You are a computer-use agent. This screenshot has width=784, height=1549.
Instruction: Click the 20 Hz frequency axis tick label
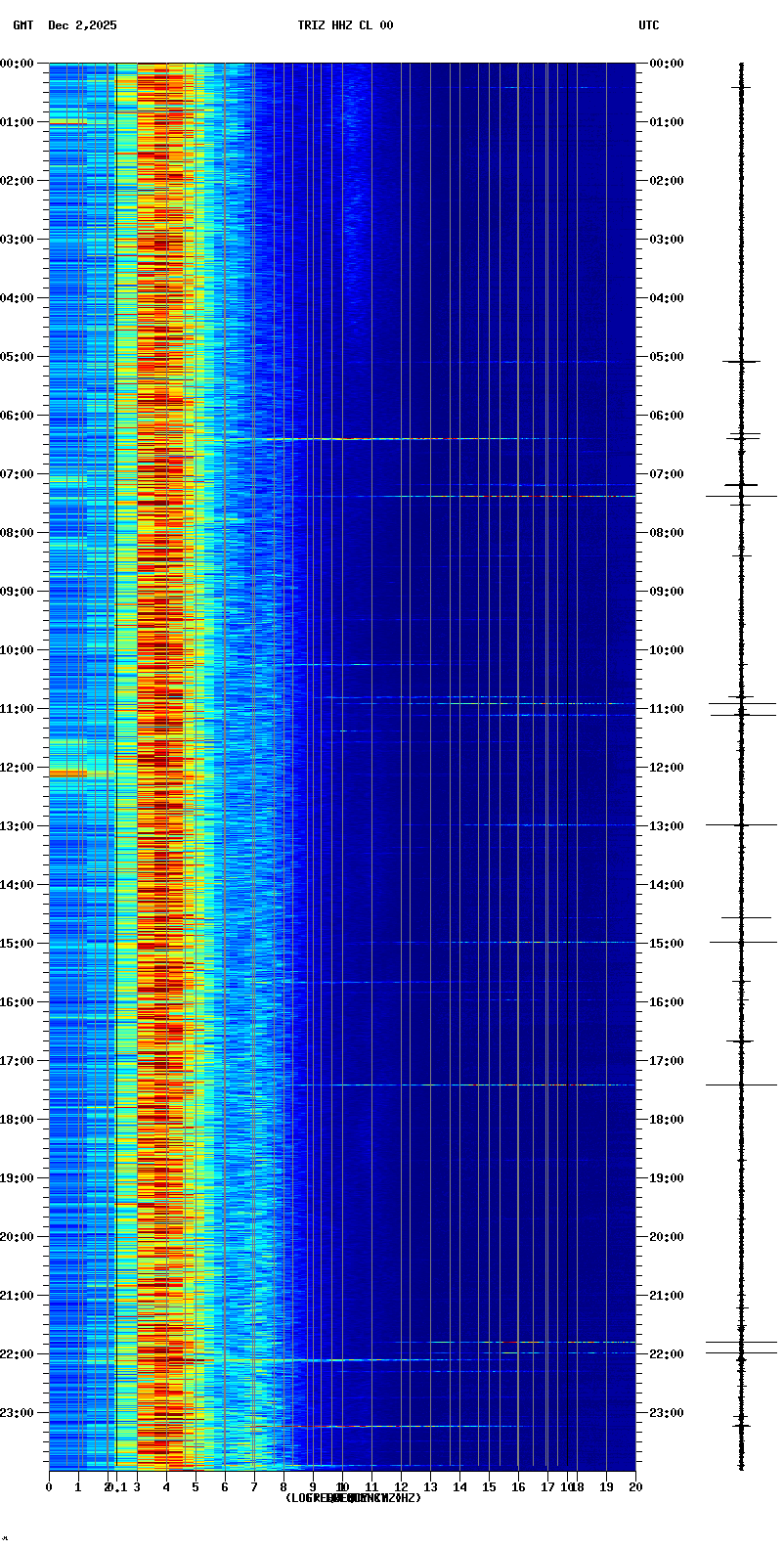[x=635, y=1487]
